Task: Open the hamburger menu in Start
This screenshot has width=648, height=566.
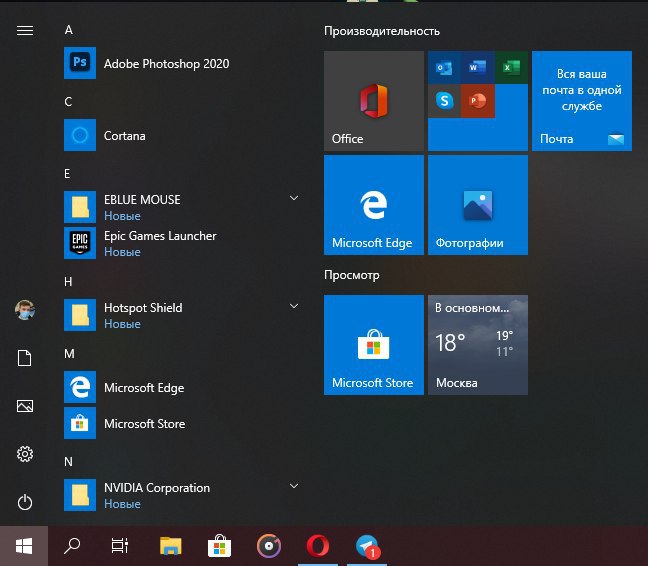Action: tap(25, 31)
